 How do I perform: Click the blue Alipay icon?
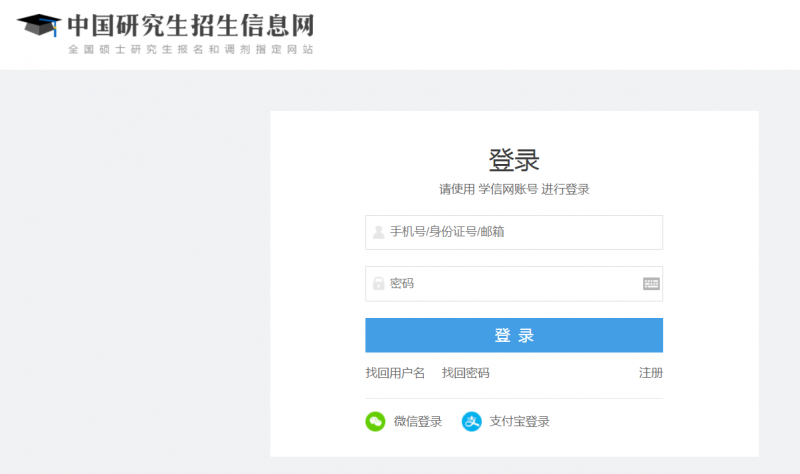tap(471, 421)
